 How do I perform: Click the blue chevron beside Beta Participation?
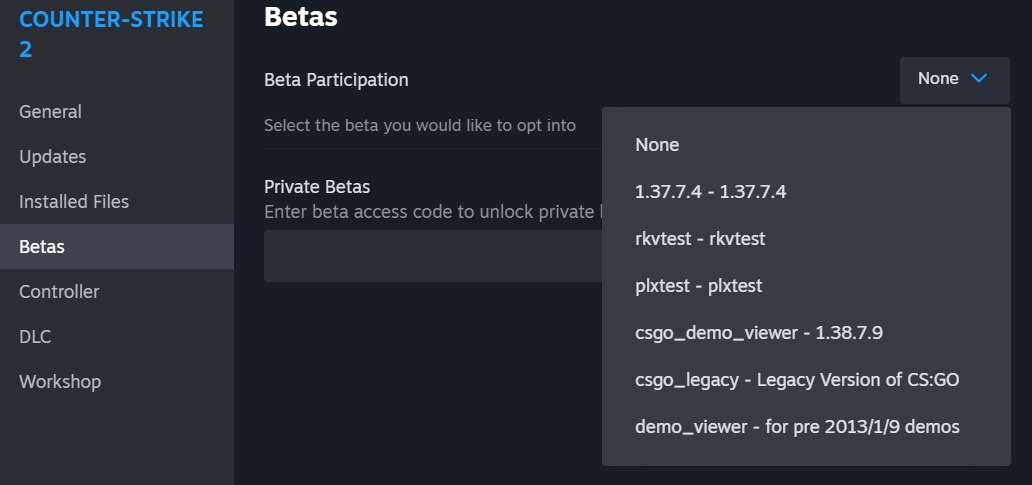tap(979, 79)
